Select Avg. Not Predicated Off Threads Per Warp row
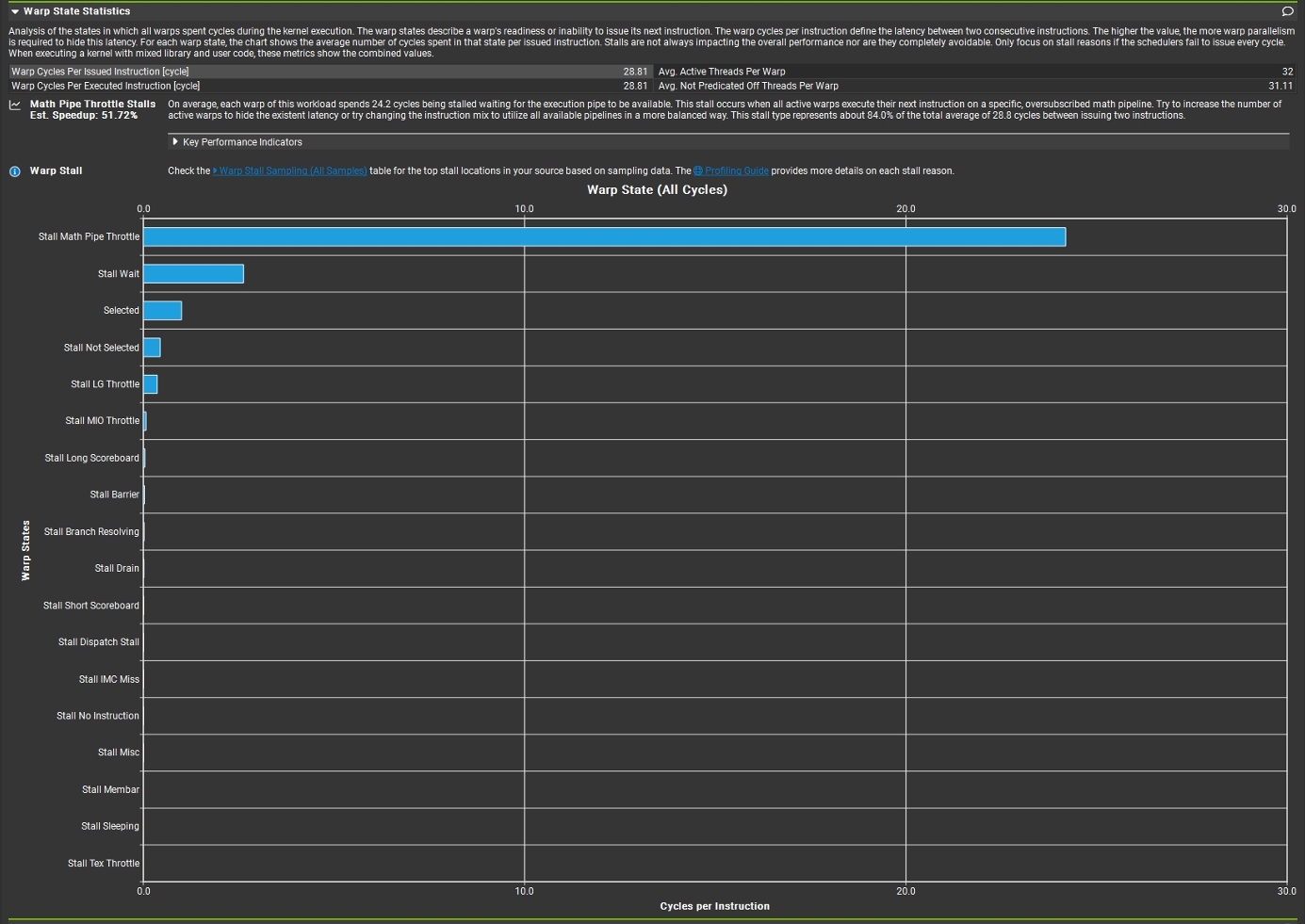The image size is (1305, 924). 974,86
